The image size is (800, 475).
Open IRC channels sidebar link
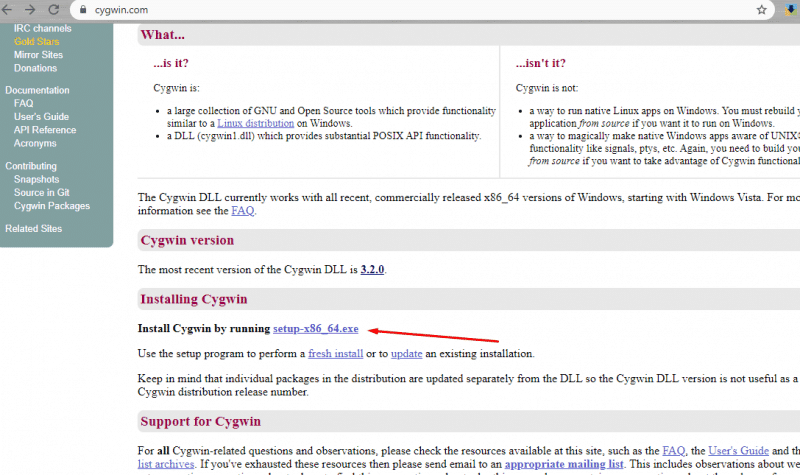coord(42,29)
